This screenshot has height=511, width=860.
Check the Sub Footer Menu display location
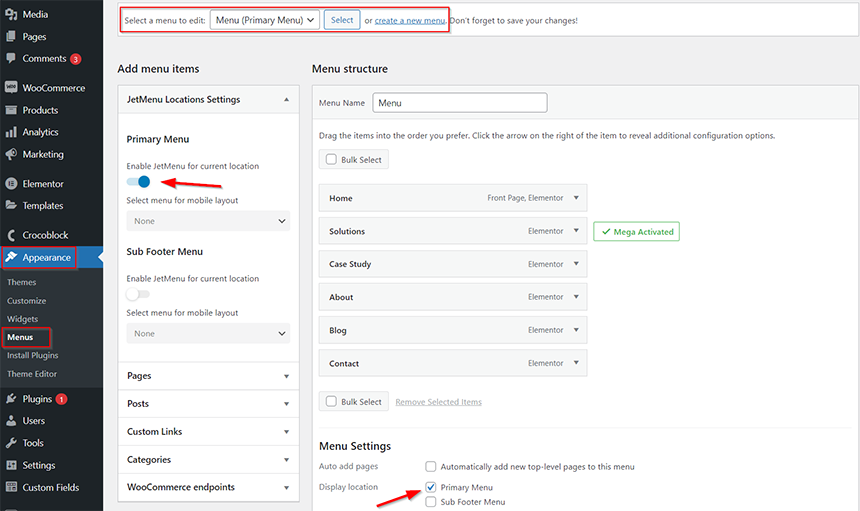pyautogui.click(x=431, y=502)
